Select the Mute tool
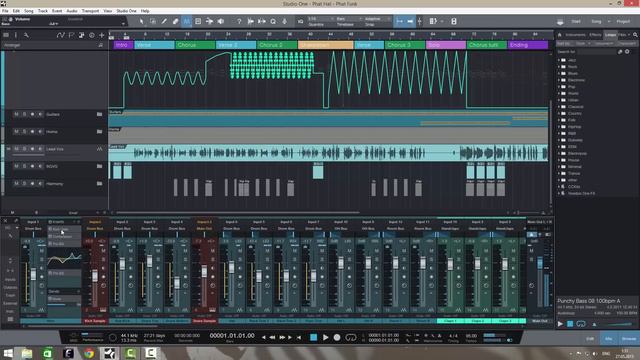Viewport: 640px width, 360px height. coord(198,21)
